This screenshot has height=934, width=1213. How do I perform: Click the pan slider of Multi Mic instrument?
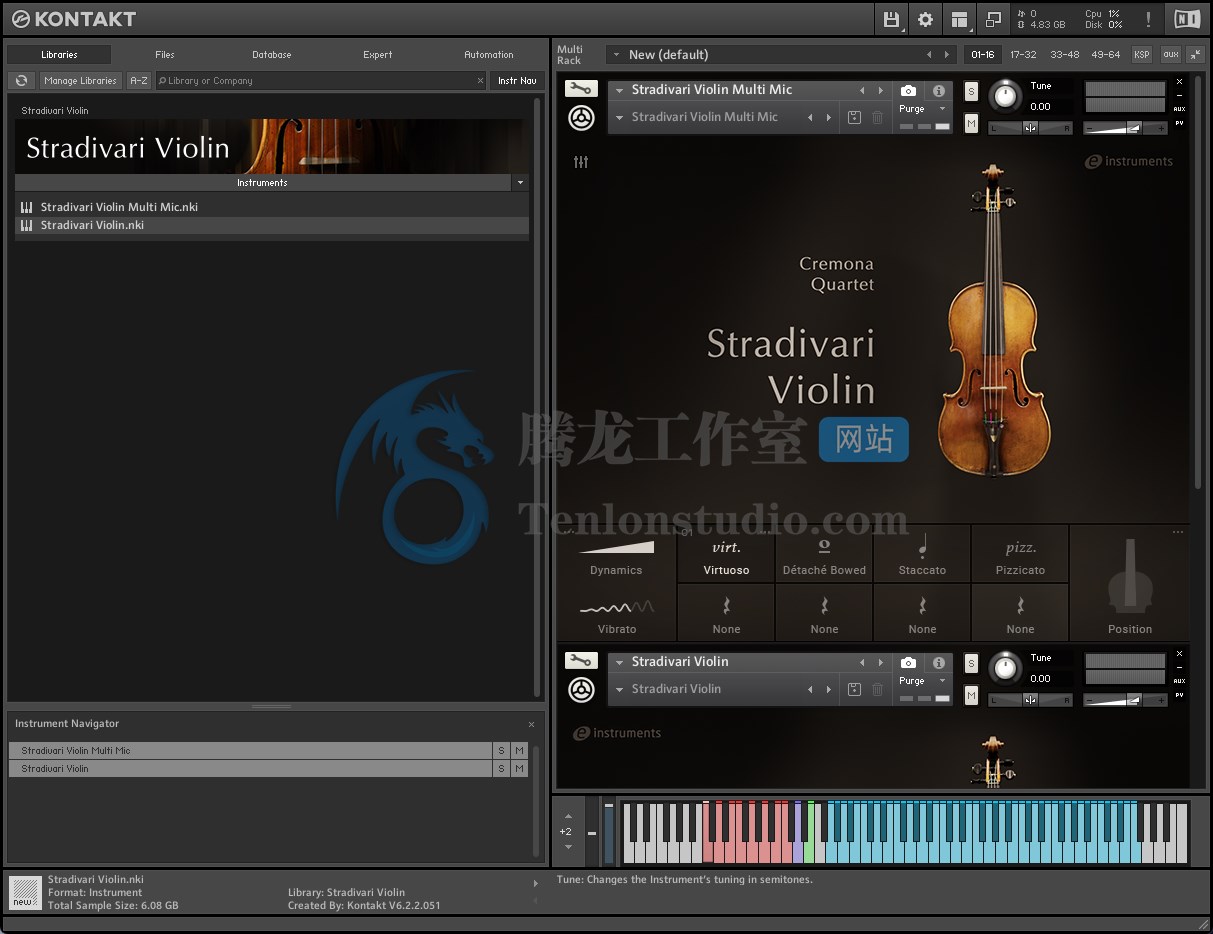coord(1030,127)
